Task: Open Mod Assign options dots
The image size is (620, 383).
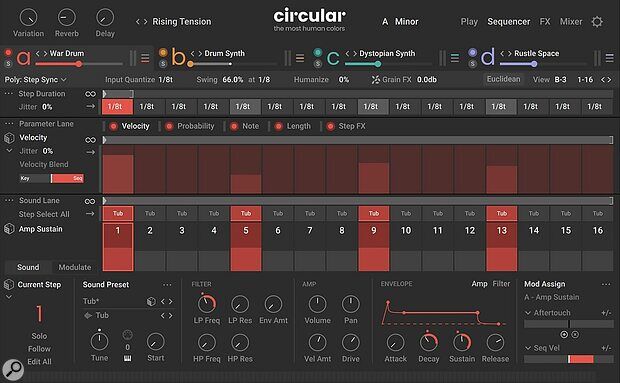Action: [606, 284]
